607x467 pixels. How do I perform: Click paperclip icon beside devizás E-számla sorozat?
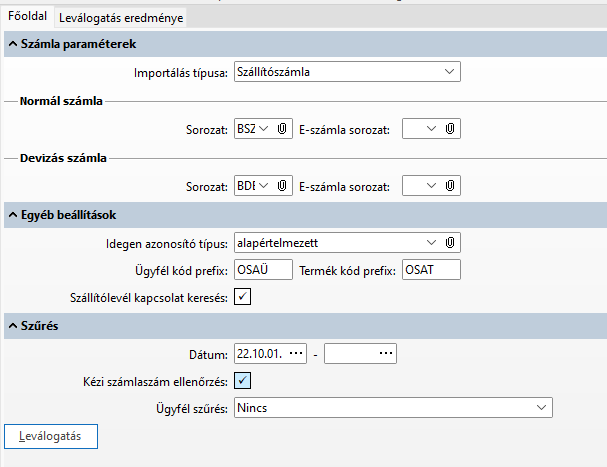[x=451, y=185]
